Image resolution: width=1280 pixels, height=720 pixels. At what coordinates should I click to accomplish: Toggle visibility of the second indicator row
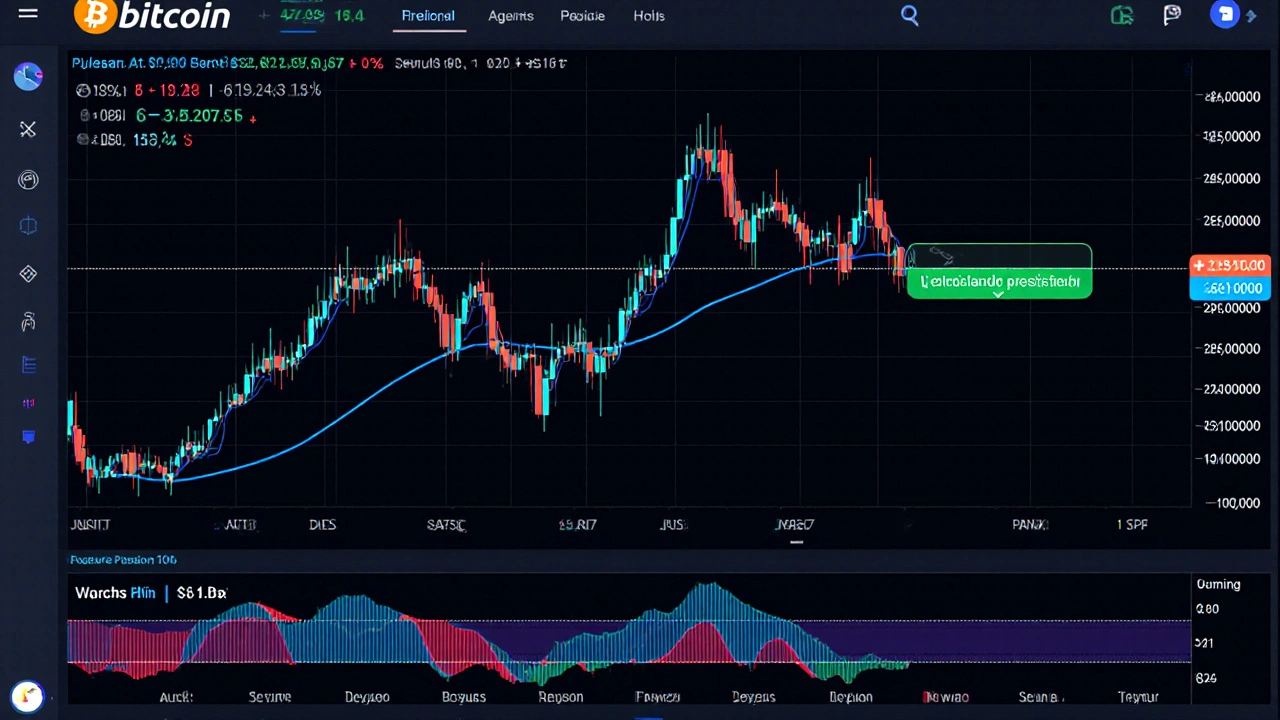tap(85, 116)
